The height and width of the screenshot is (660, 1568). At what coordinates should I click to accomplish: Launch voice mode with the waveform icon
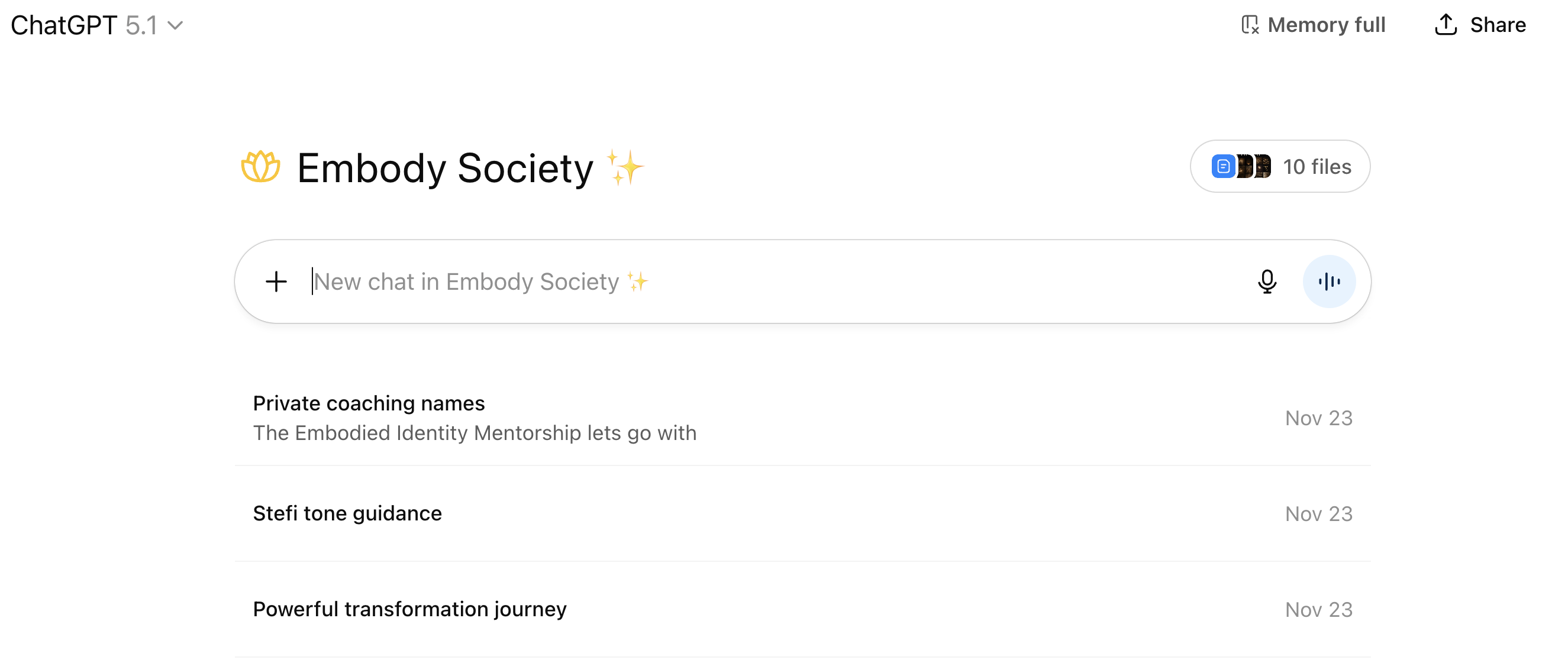[x=1329, y=282]
